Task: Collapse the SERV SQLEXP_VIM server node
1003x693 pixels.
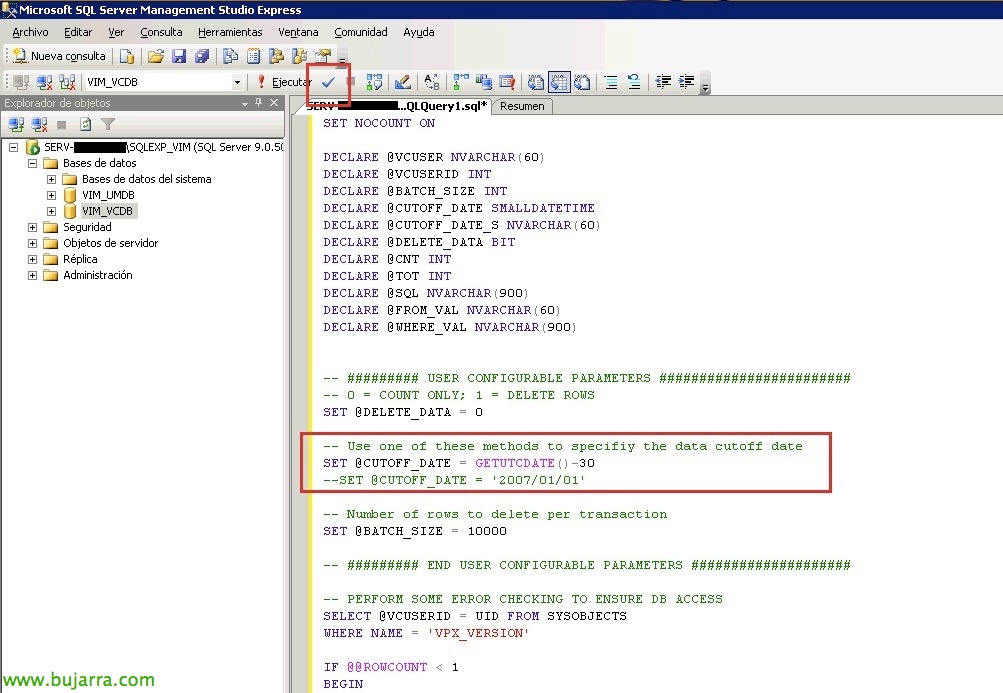Action: 13,147
